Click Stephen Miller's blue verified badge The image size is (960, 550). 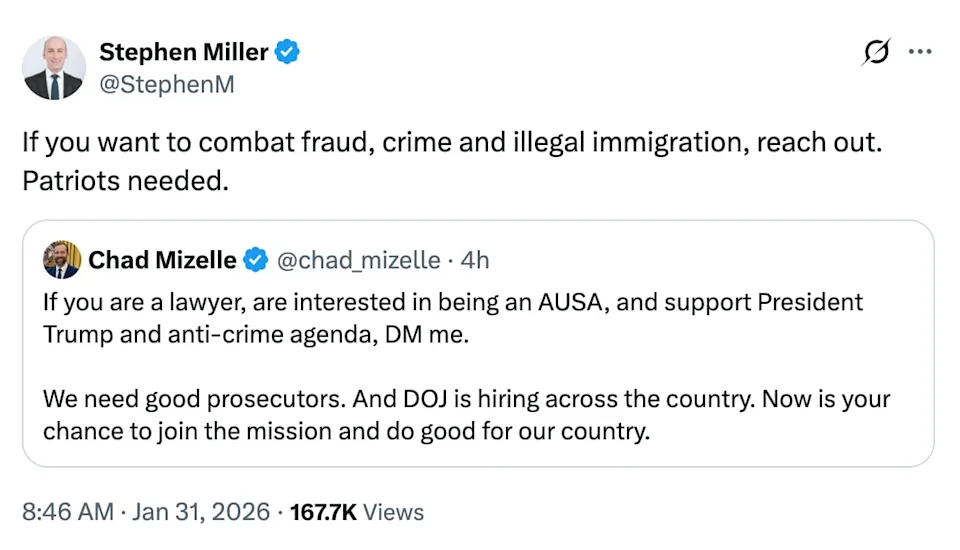pyautogui.click(x=288, y=52)
